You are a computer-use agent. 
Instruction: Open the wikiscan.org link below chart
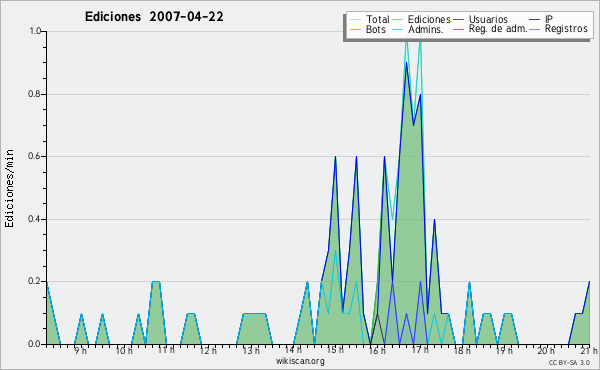300,361
